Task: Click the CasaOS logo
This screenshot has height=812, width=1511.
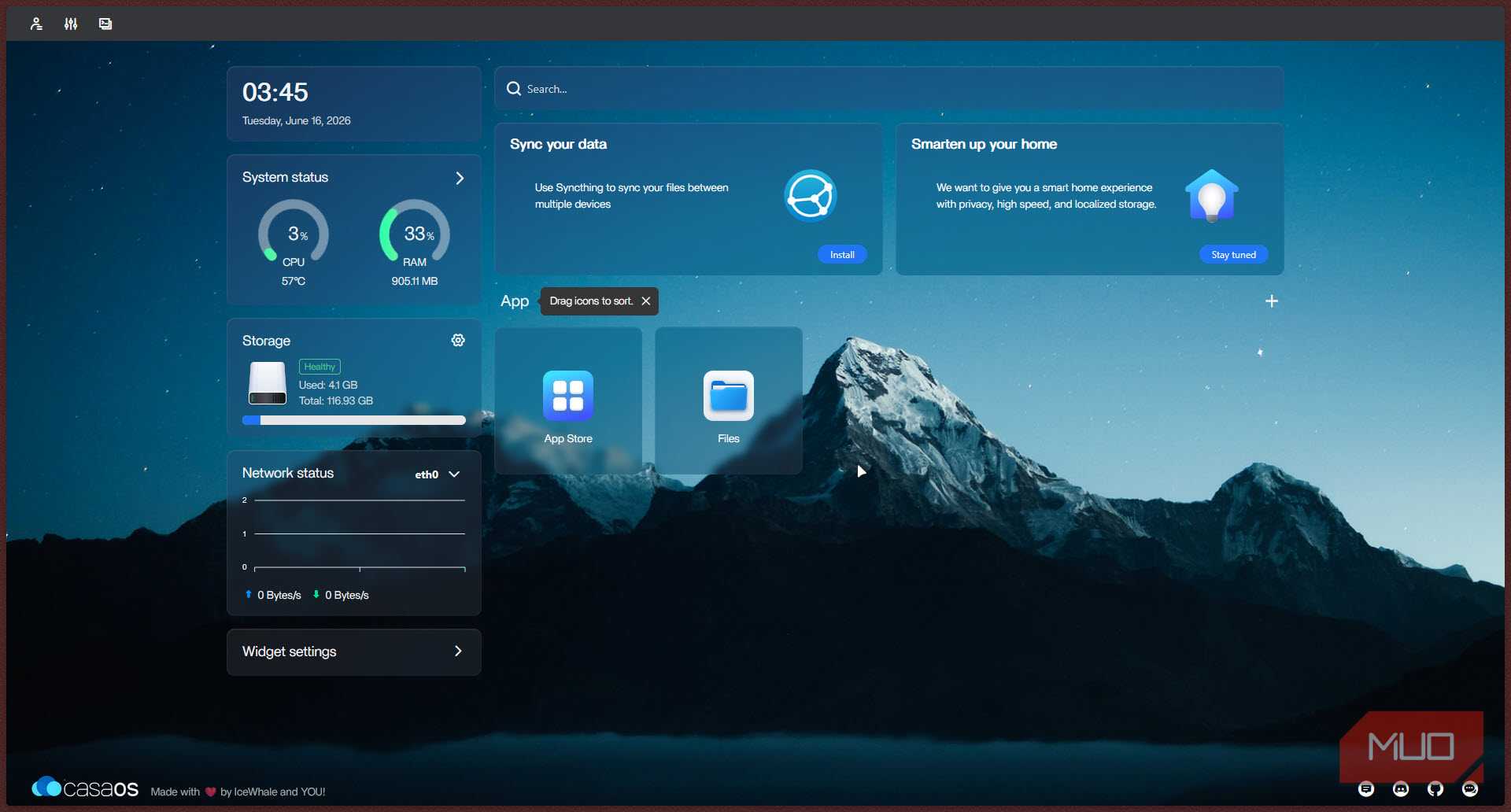Action: [85, 788]
